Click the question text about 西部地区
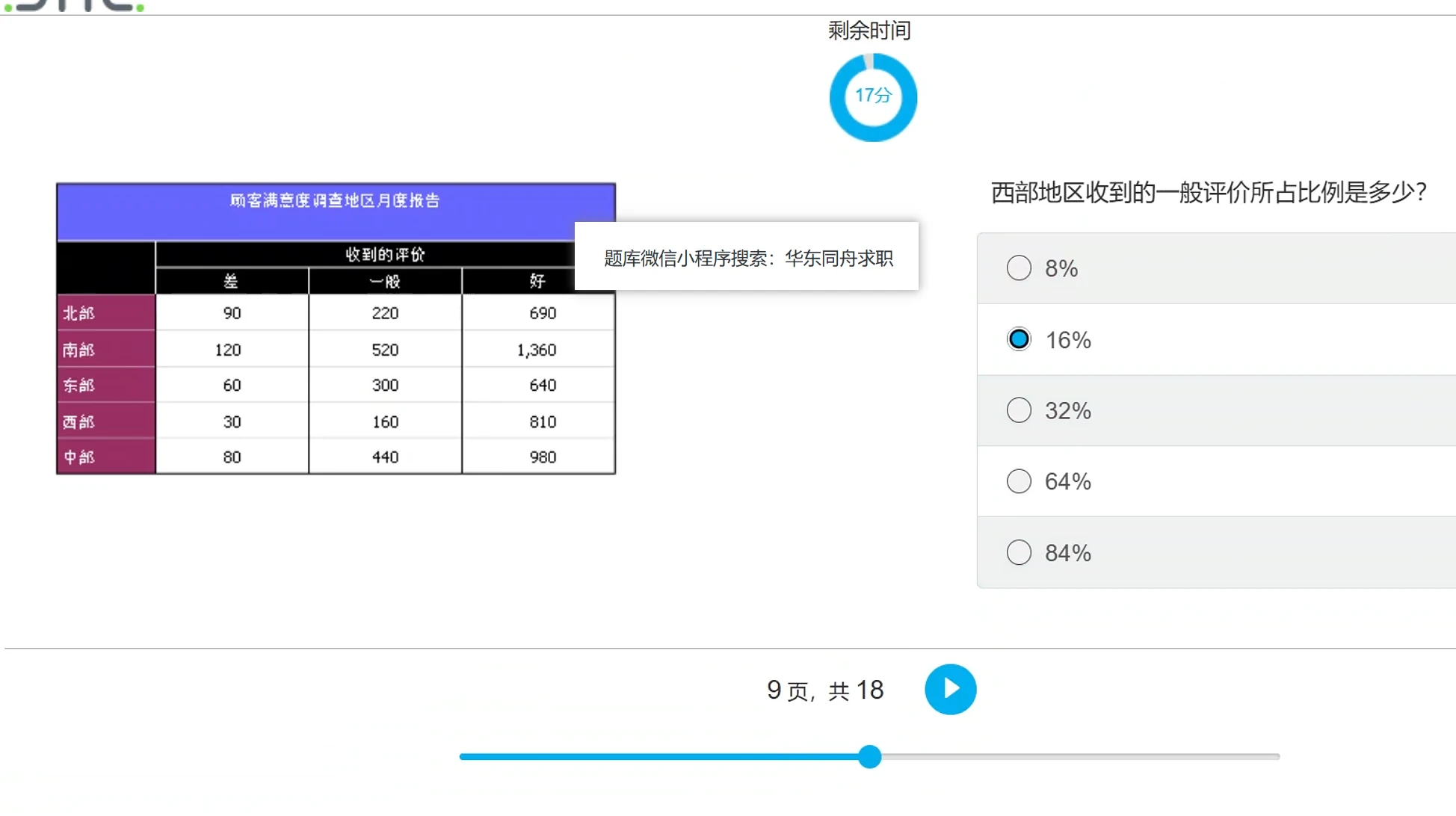The image size is (1456, 816). coord(1209,193)
